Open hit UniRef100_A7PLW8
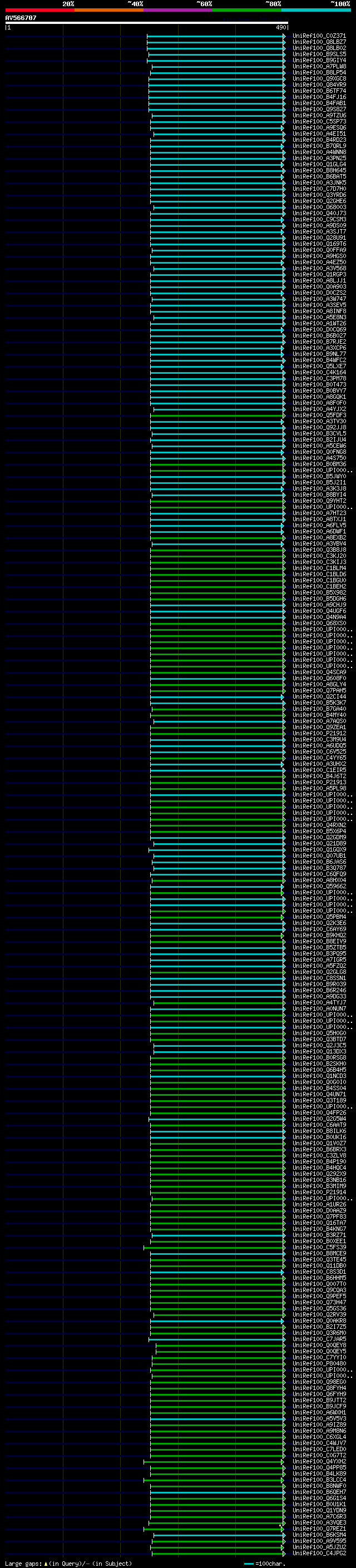 point(319,66)
